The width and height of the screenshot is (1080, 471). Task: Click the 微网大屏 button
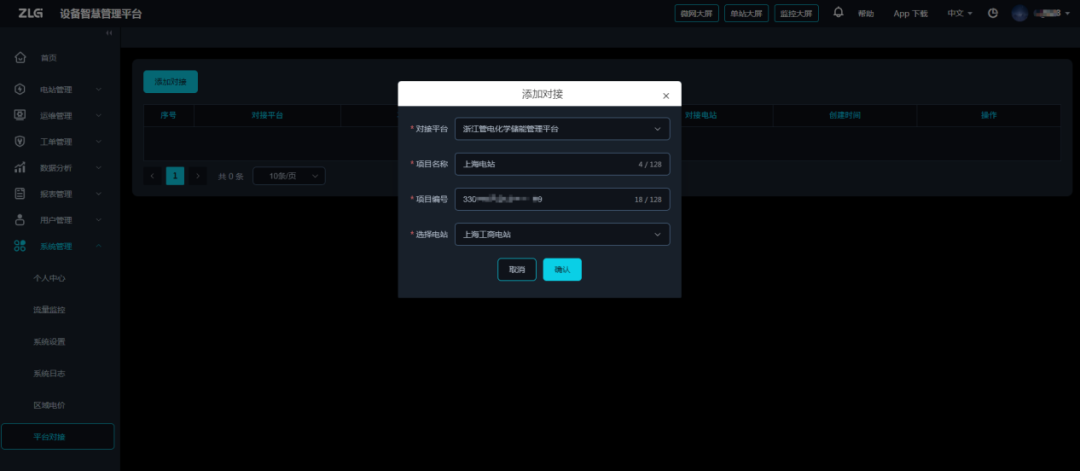697,13
